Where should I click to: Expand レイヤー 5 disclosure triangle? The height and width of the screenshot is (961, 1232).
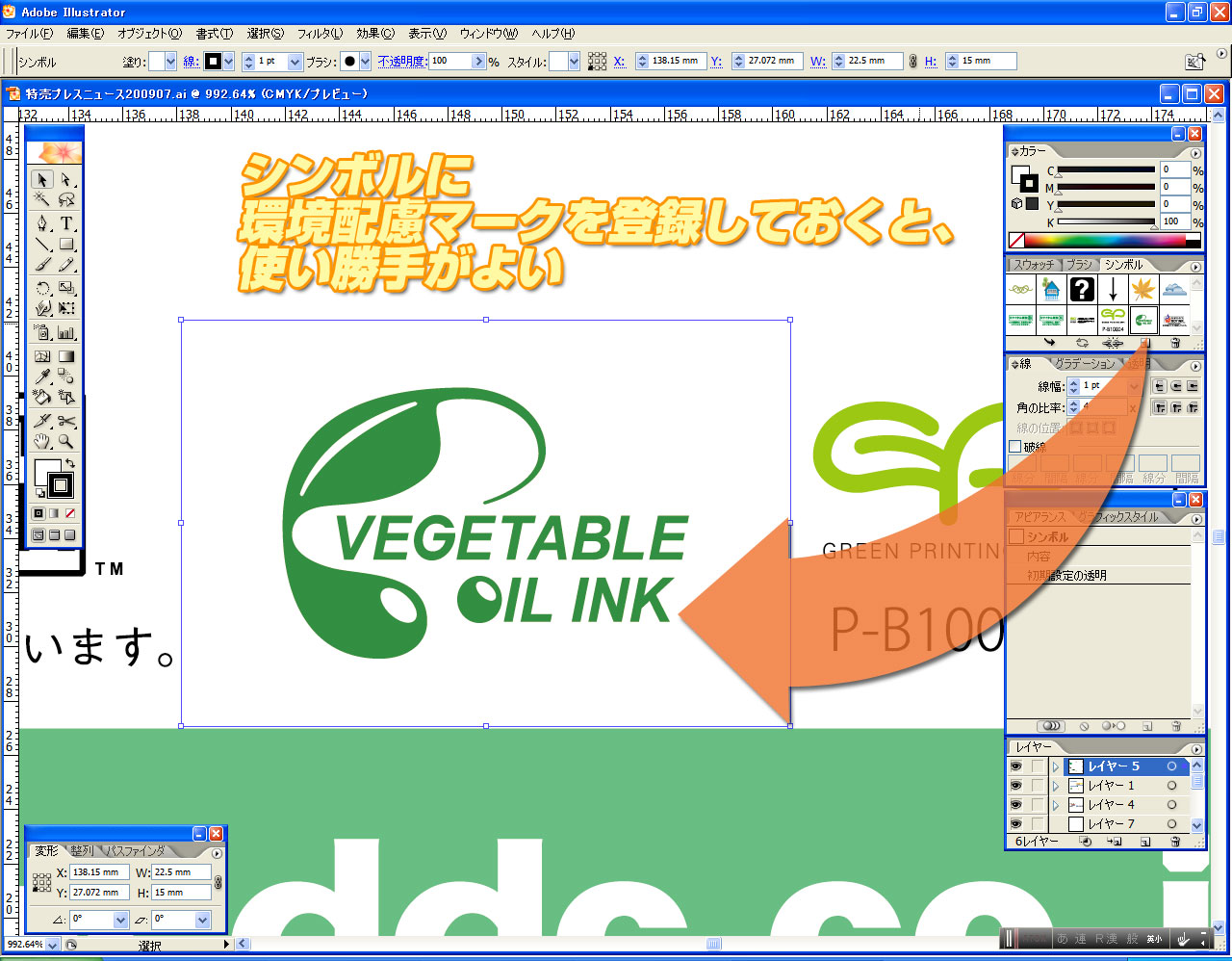[1056, 766]
